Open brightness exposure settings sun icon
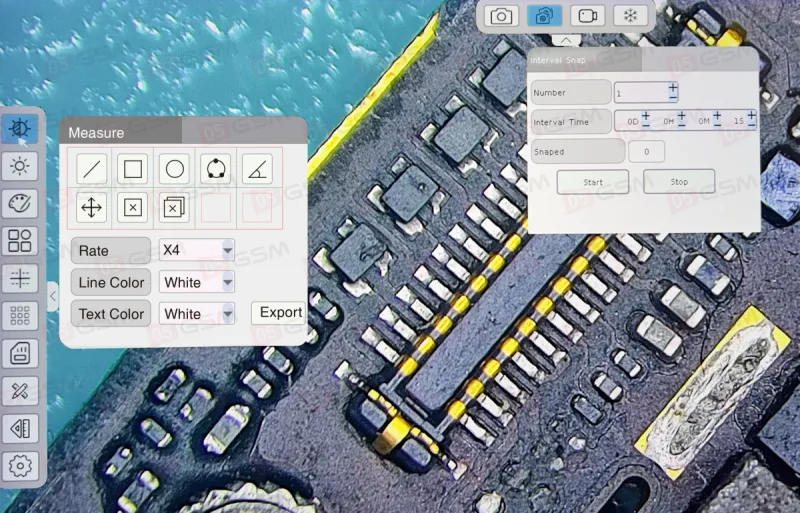The width and height of the screenshot is (800, 513). 21,166
